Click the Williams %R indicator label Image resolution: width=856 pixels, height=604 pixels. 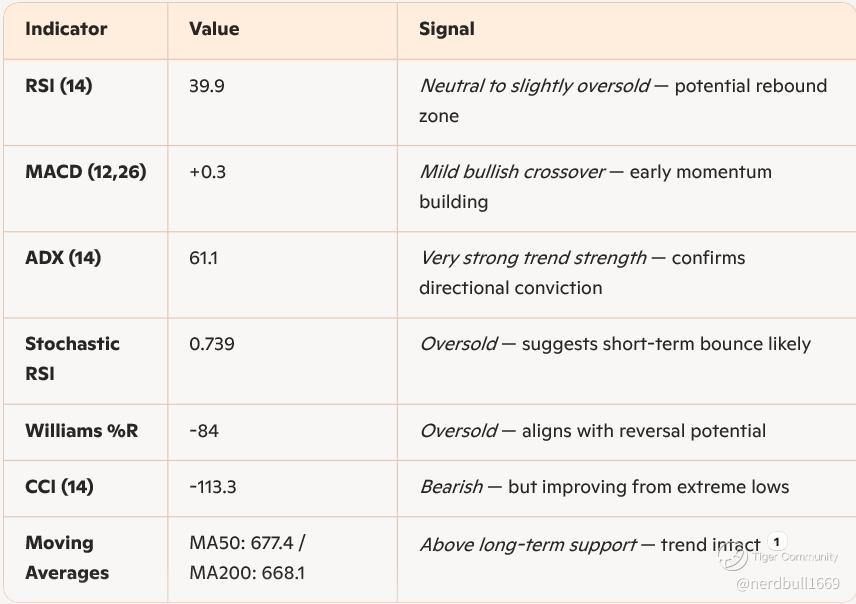pyautogui.click(x=81, y=431)
